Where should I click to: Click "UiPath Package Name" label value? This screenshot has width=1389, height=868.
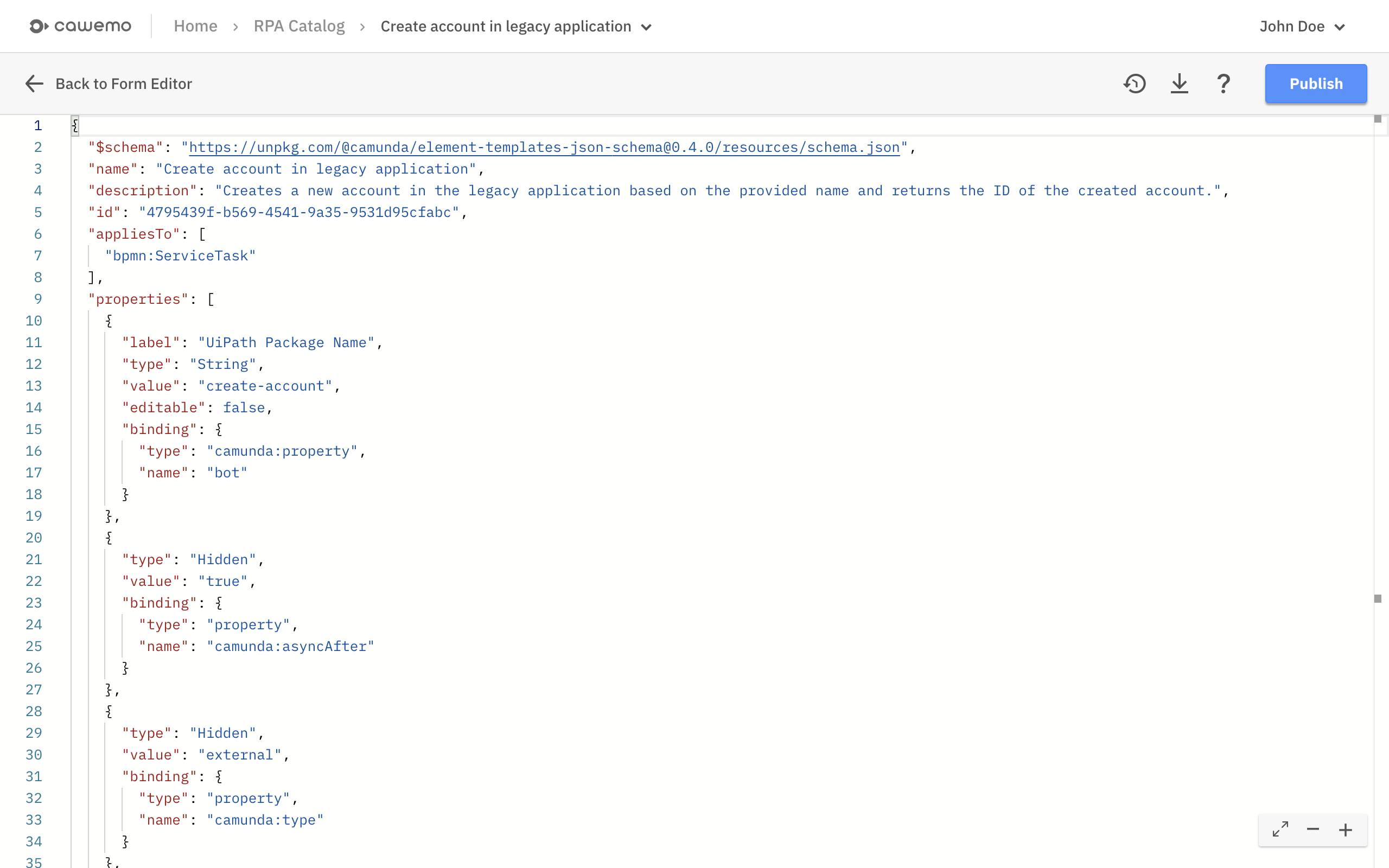coord(286,343)
